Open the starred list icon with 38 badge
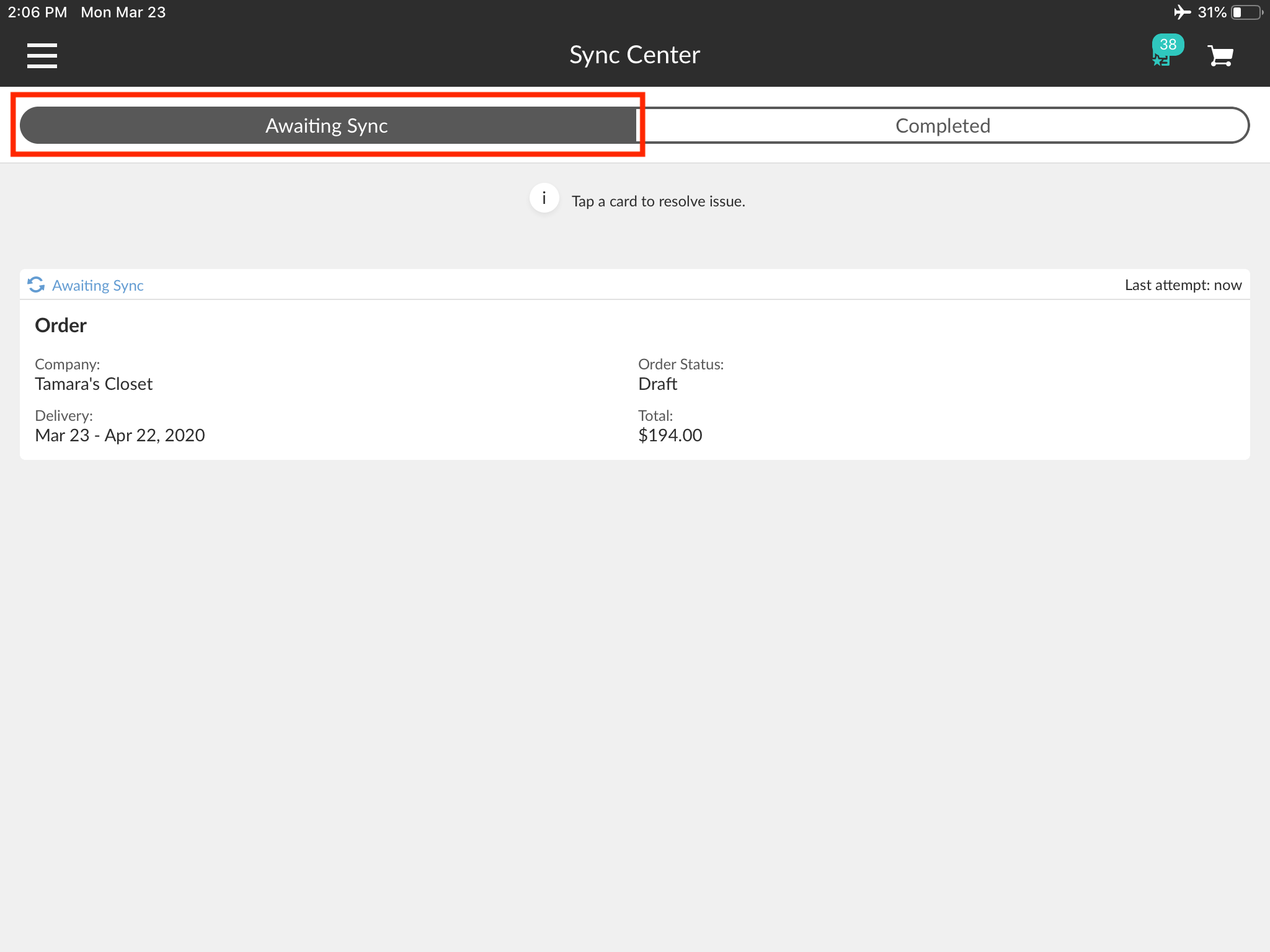The width and height of the screenshot is (1270, 952). 1166,51
